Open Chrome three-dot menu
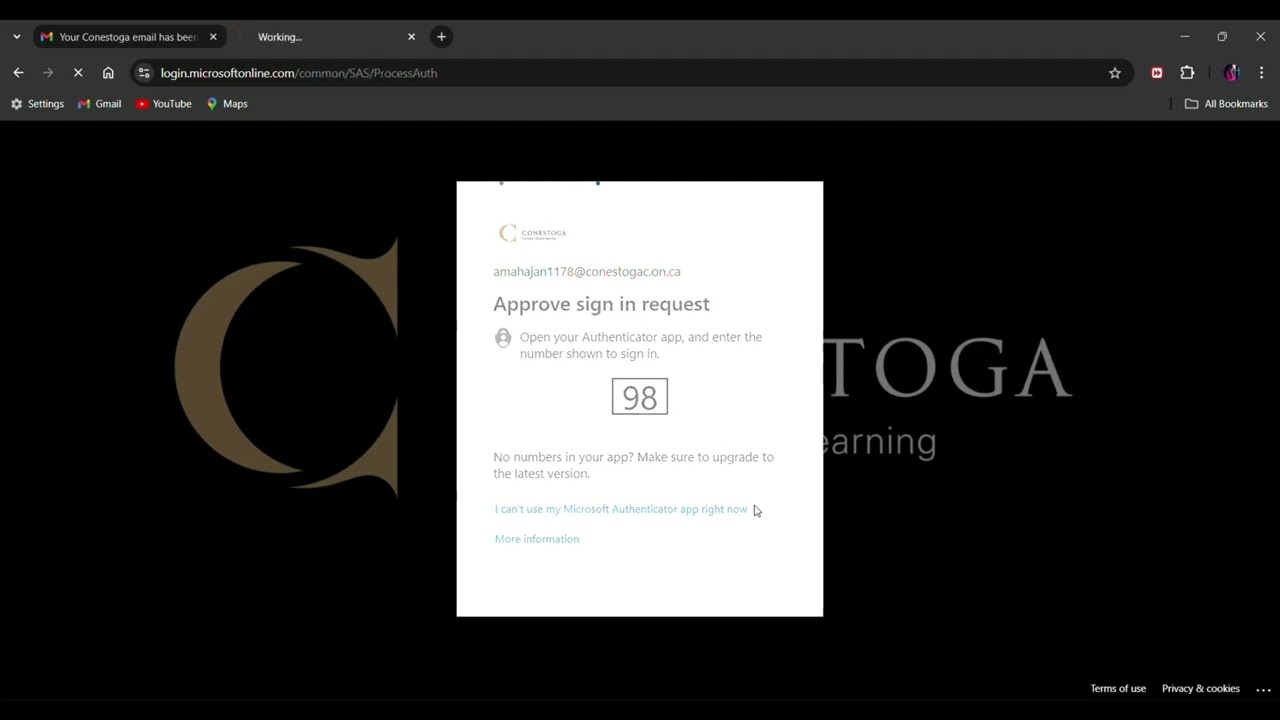 point(1262,73)
